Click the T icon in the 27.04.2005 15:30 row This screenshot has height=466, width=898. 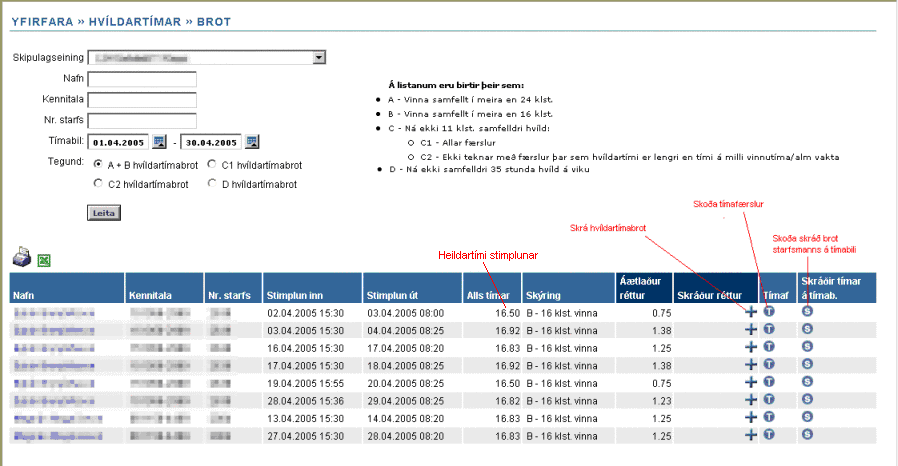pyautogui.click(x=769, y=435)
